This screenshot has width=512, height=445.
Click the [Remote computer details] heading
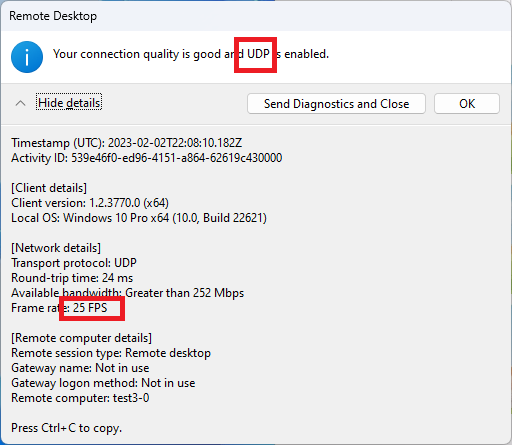click(x=82, y=338)
